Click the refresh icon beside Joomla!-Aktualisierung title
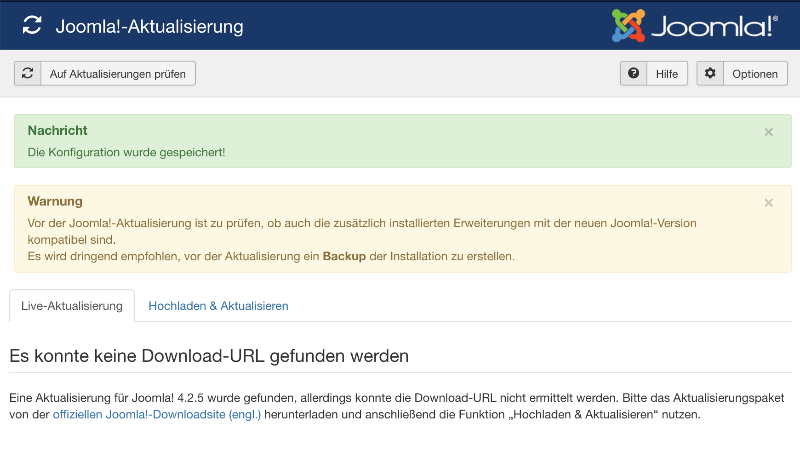The height and width of the screenshot is (449, 800). coord(32,26)
